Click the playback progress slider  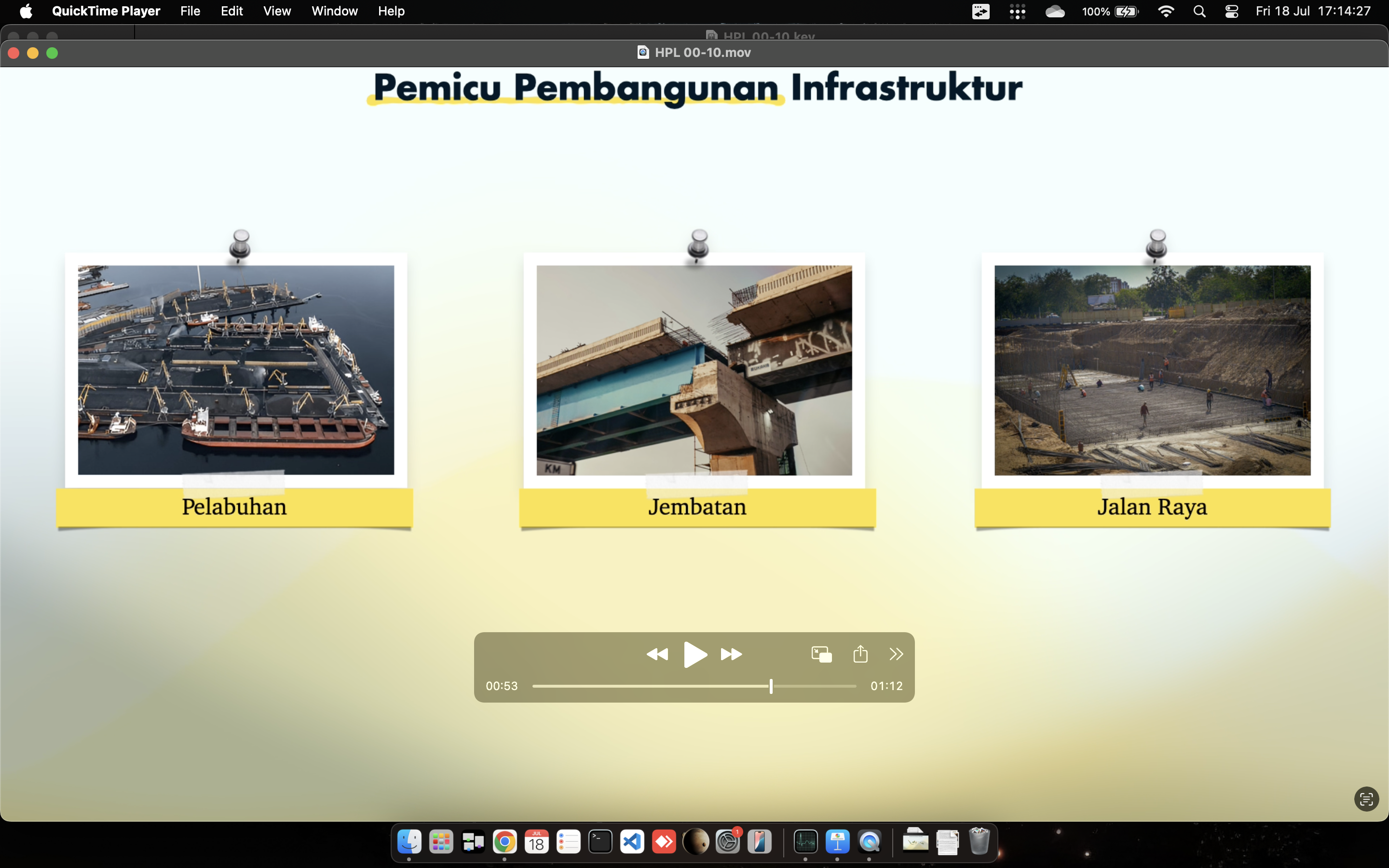[694, 686]
